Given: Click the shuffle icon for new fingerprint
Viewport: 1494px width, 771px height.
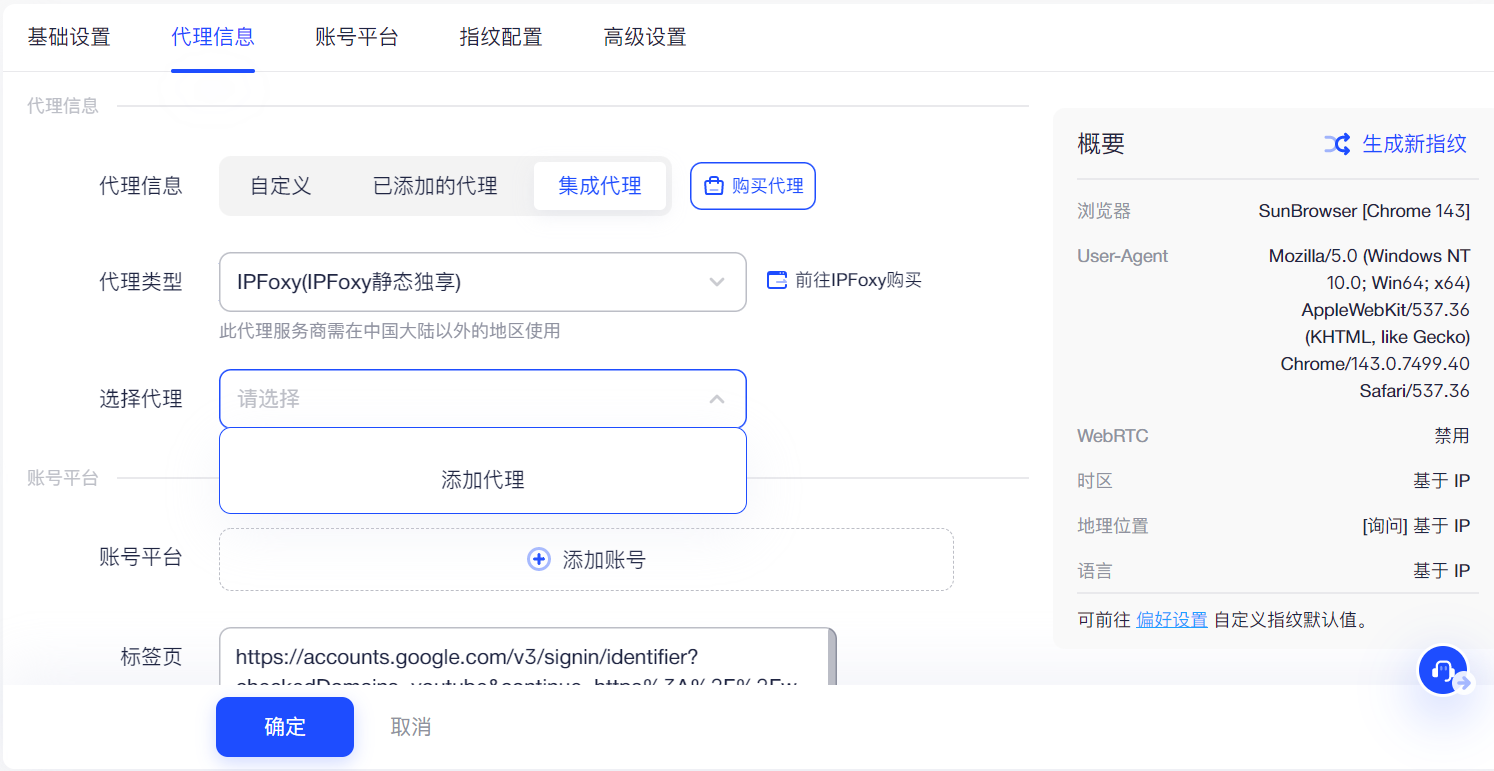Looking at the screenshot, I should pyautogui.click(x=1337, y=144).
